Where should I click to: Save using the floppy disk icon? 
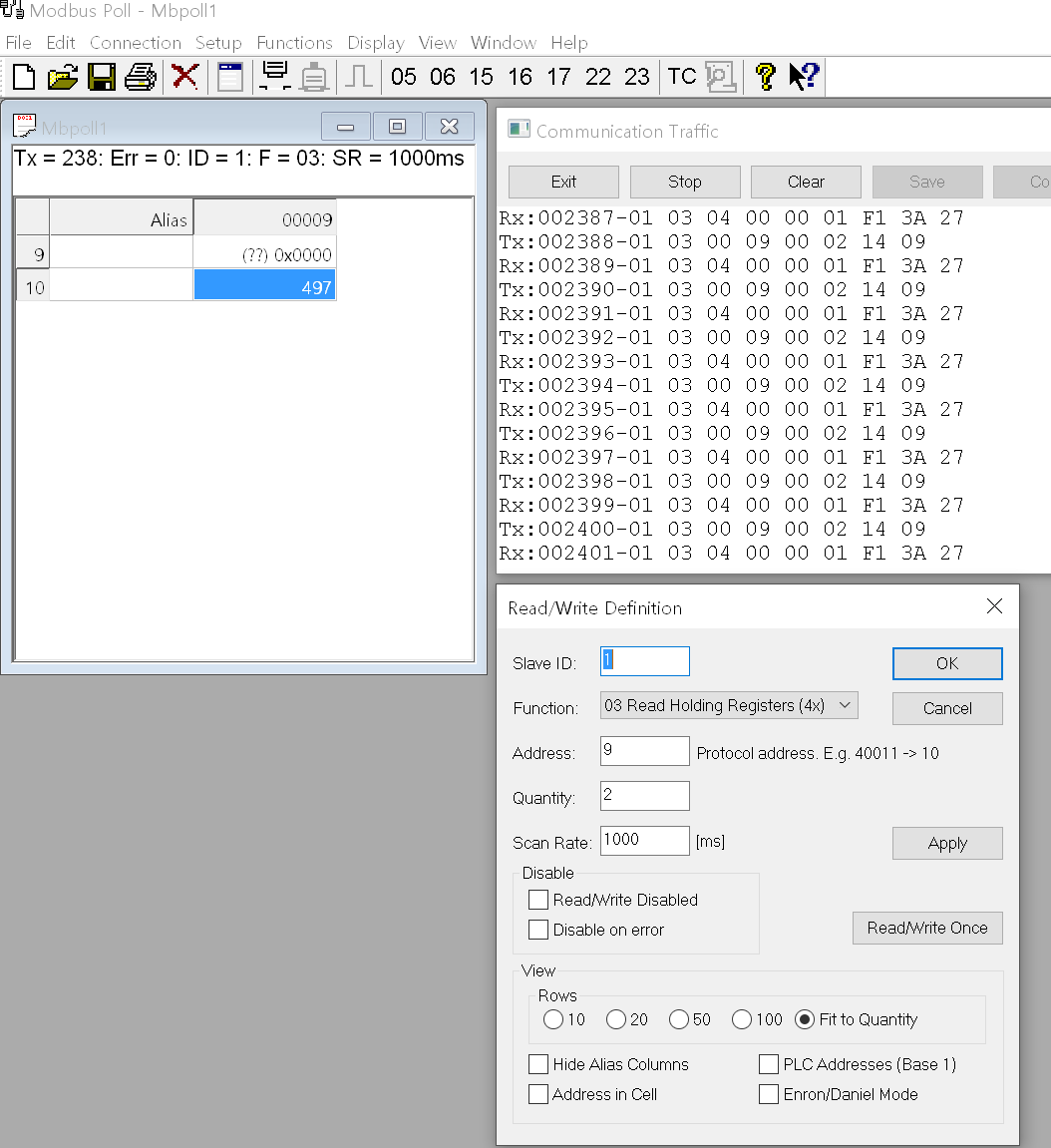tap(101, 77)
